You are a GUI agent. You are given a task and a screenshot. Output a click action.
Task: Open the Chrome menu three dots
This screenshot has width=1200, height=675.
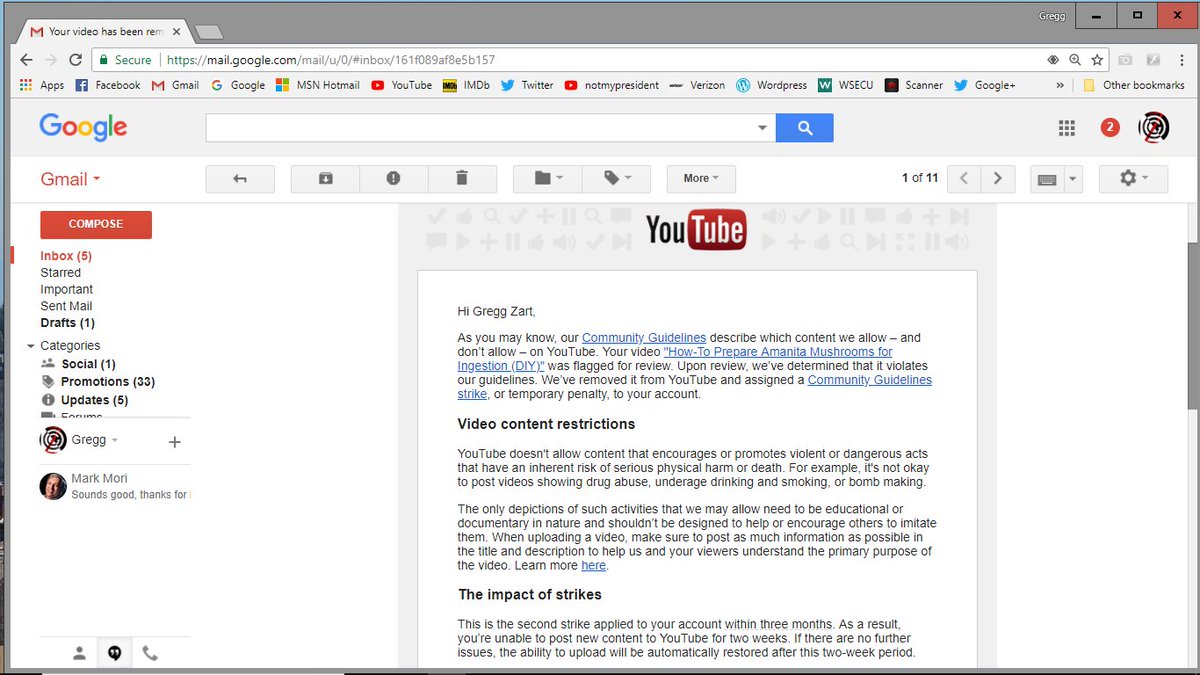(1181, 60)
